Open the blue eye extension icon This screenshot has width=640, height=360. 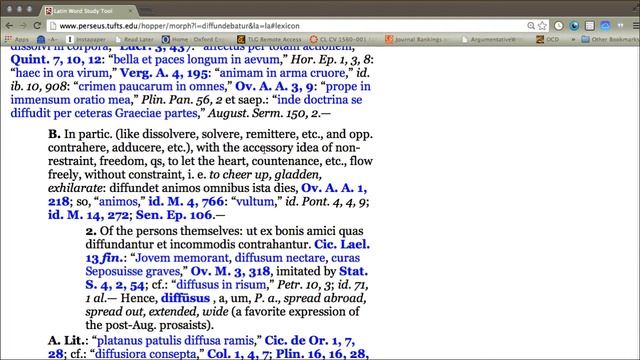(x=574, y=26)
